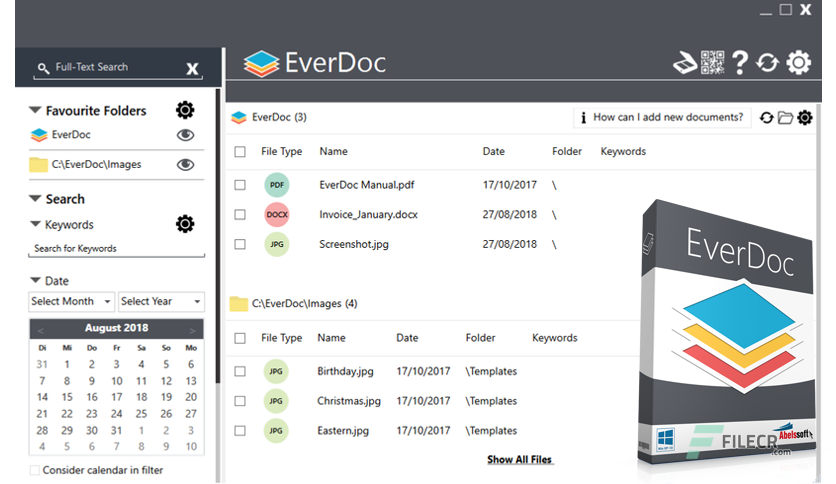Open the Select Year dropdown

coord(161,301)
